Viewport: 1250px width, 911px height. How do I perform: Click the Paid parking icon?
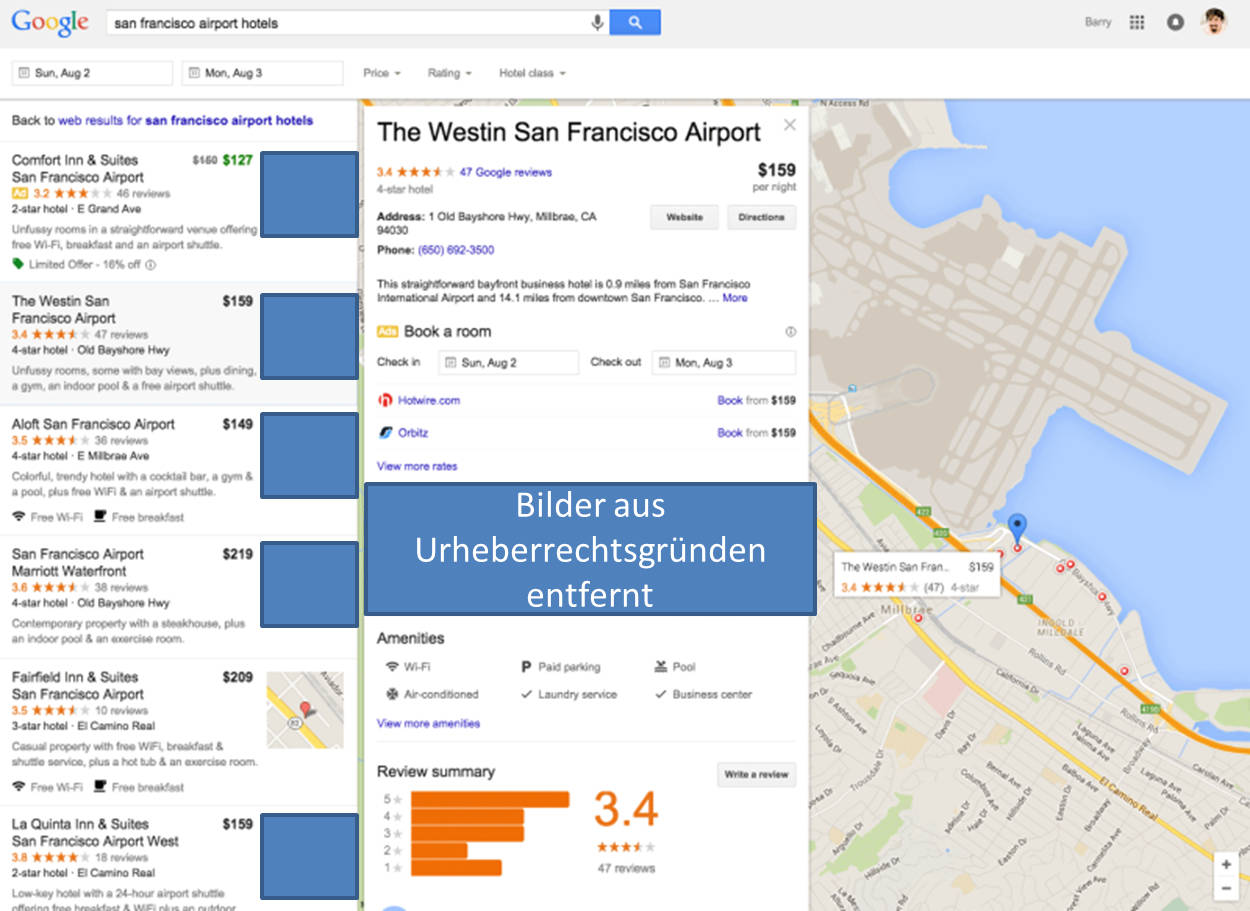(x=525, y=666)
